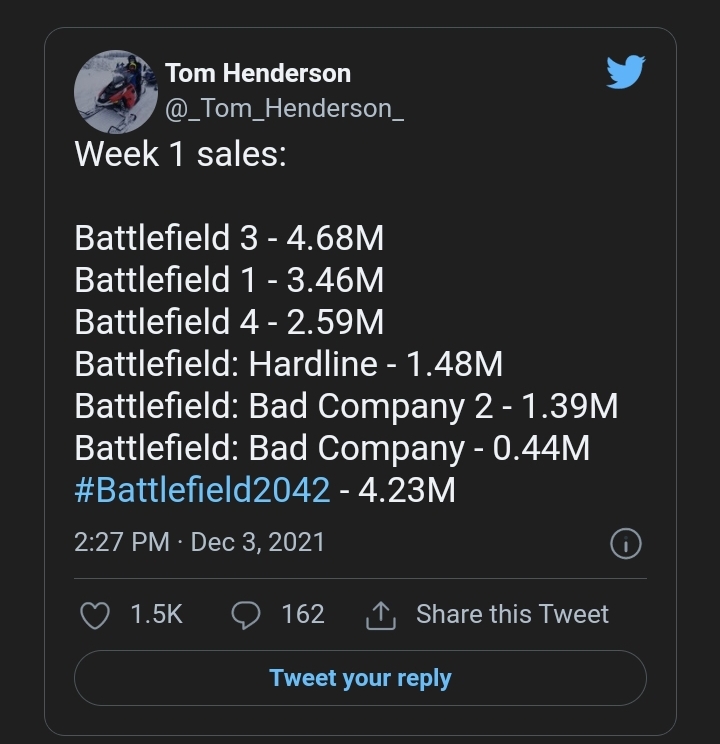Screen dimensions: 720x744
Task: Click the Week 1 sales heading text
Action: pyautogui.click(x=180, y=154)
